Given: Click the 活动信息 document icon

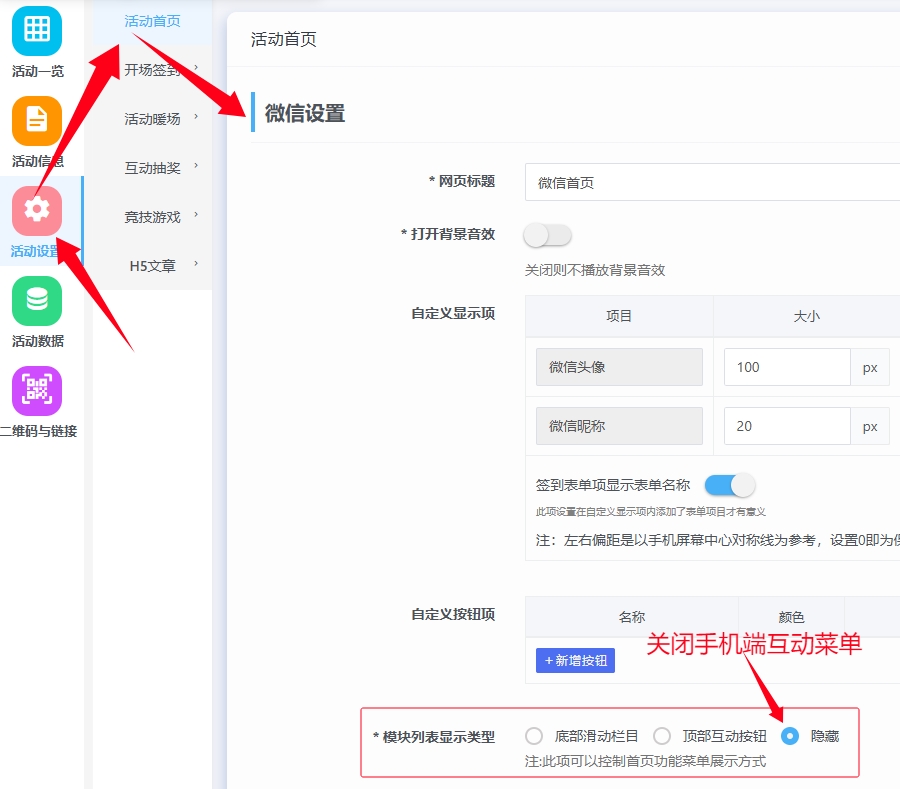Looking at the screenshot, I should (x=37, y=121).
